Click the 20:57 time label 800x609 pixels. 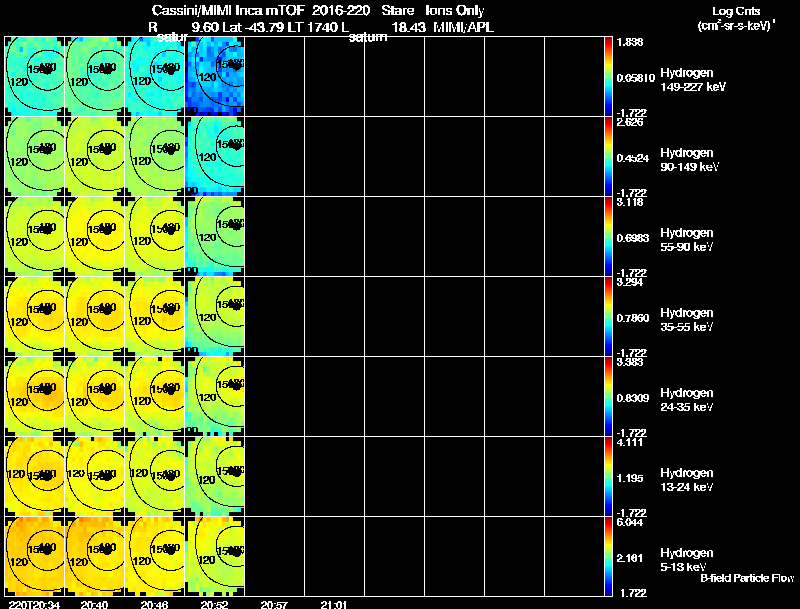click(274, 604)
